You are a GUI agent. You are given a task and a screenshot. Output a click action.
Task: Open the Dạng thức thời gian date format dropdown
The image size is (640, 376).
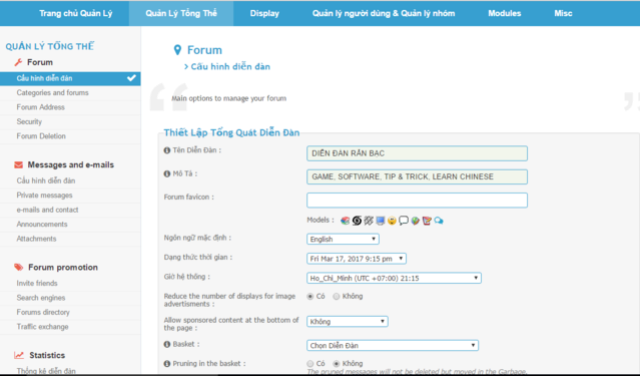pos(356,258)
